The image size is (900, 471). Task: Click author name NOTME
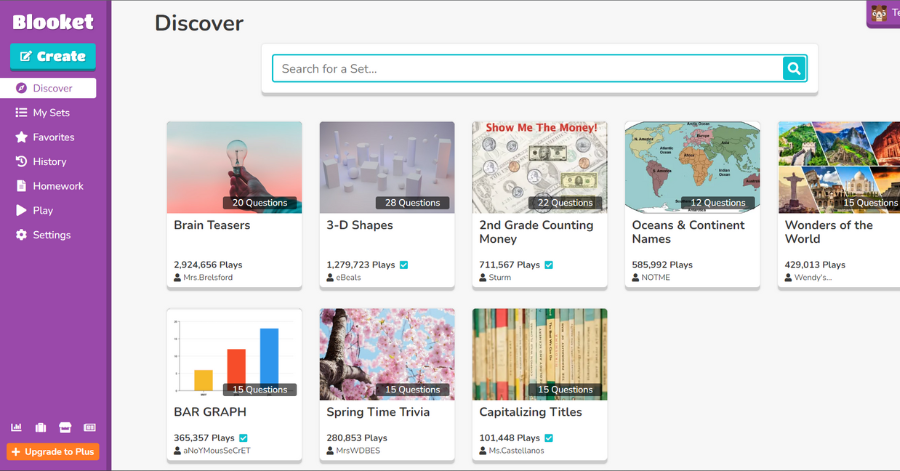tap(655, 278)
